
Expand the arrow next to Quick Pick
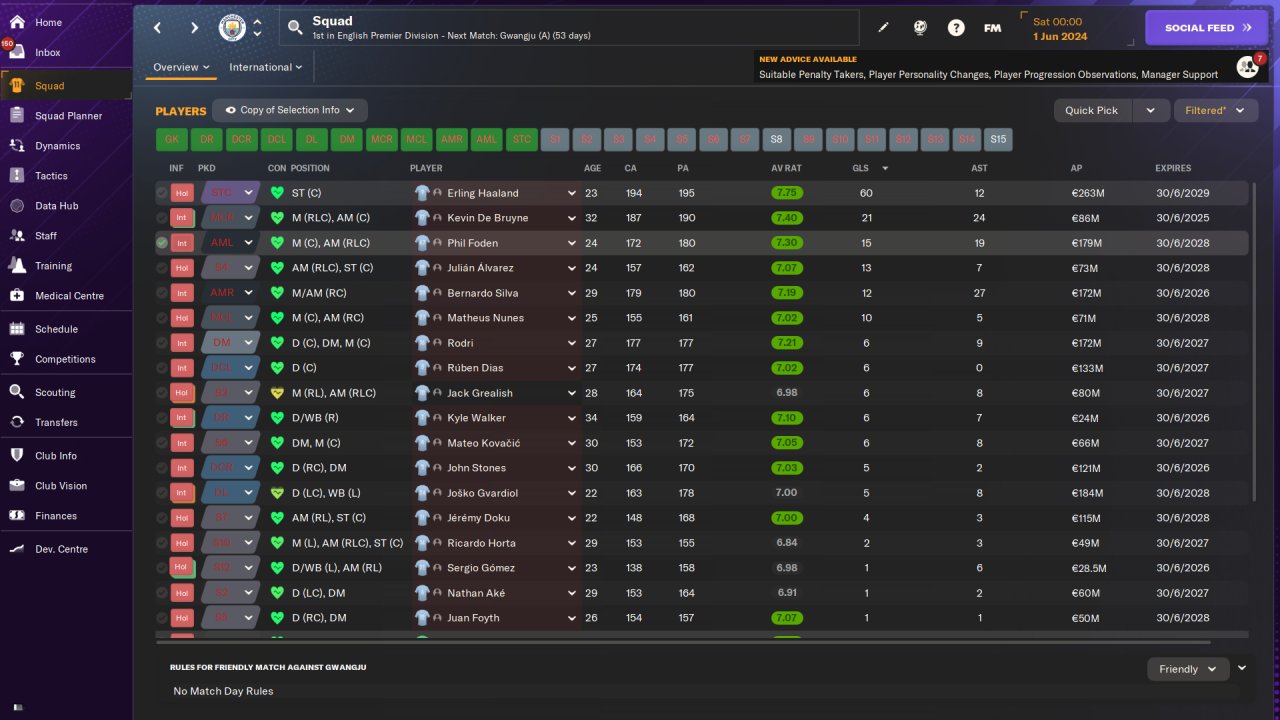click(x=1150, y=110)
